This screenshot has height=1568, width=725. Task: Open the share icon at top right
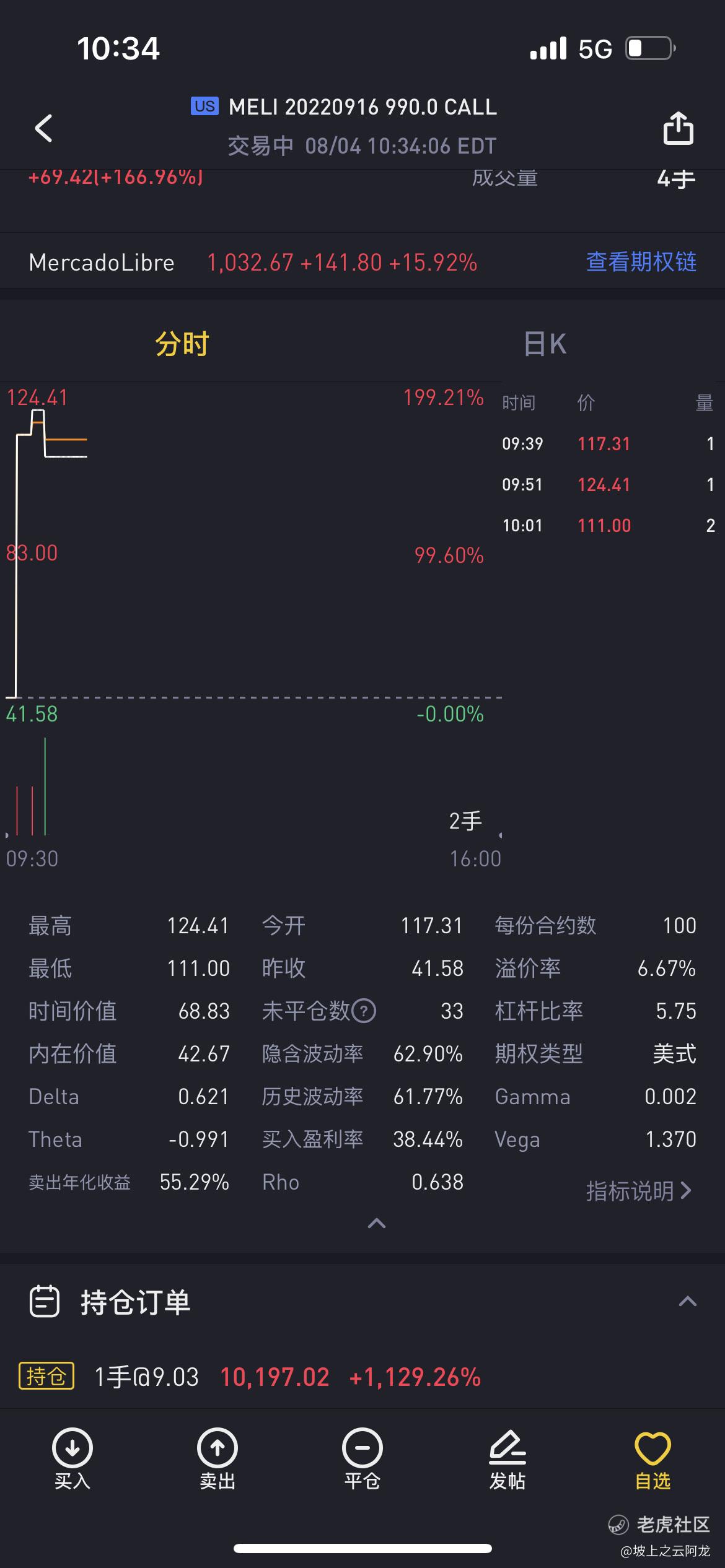click(678, 128)
